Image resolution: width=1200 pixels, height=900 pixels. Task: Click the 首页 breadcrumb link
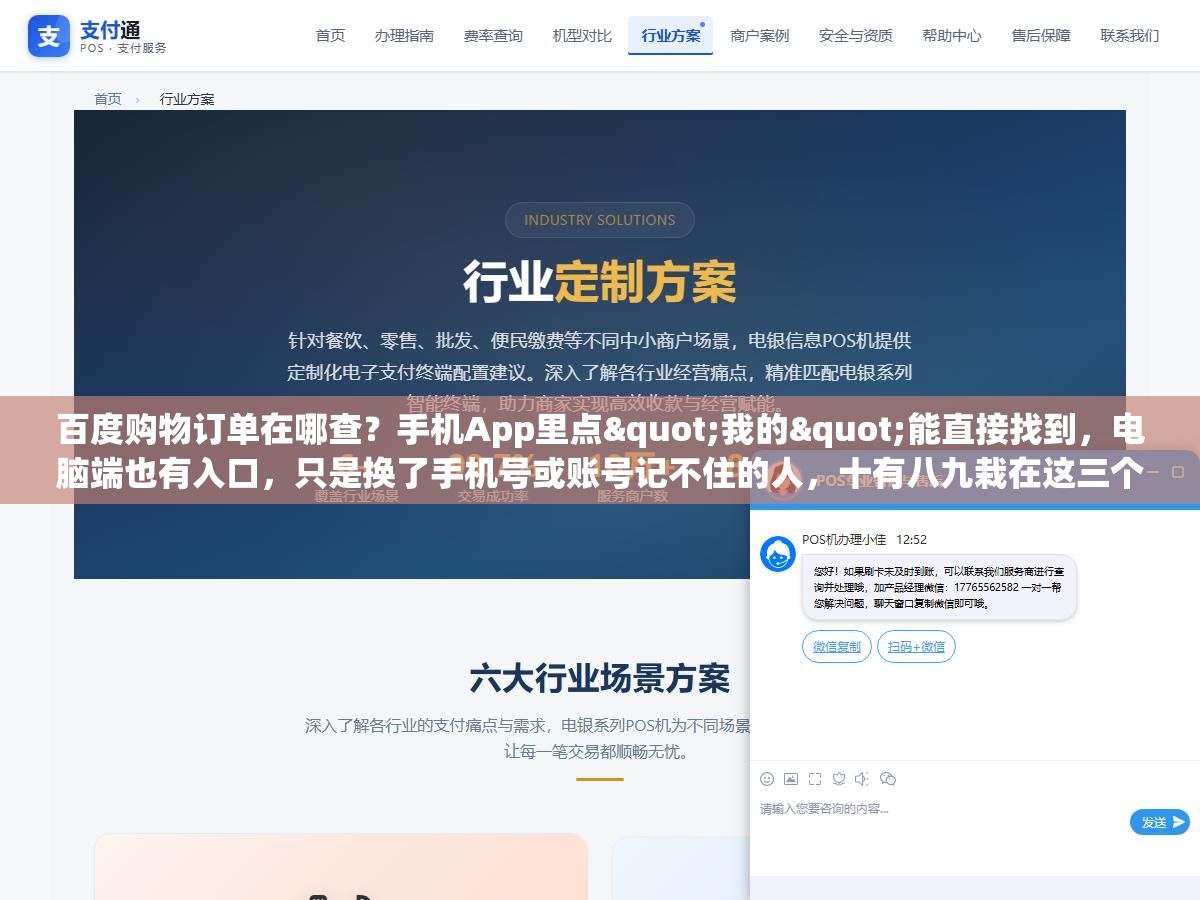[108, 99]
